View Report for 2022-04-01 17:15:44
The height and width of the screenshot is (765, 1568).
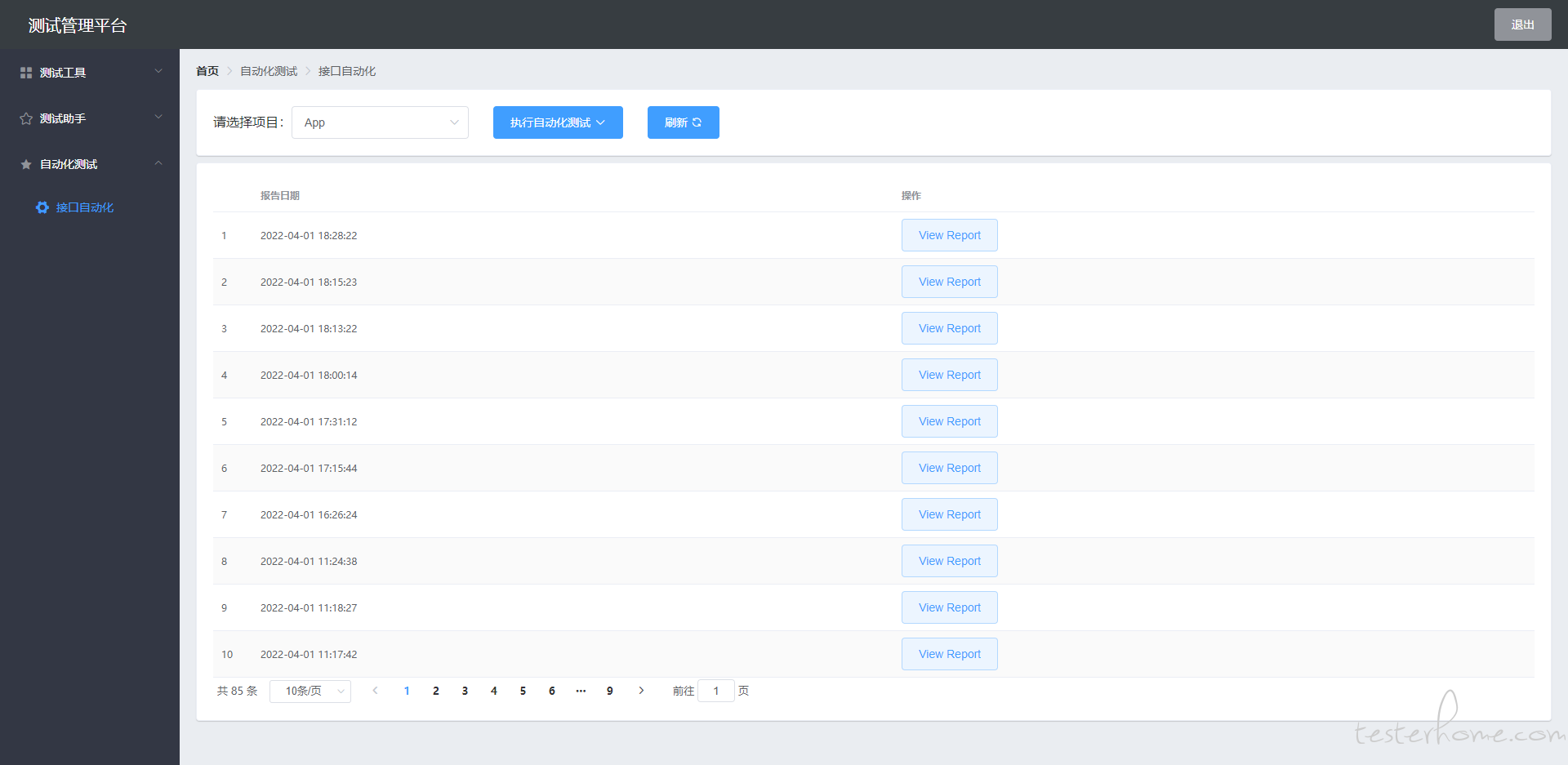950,468
